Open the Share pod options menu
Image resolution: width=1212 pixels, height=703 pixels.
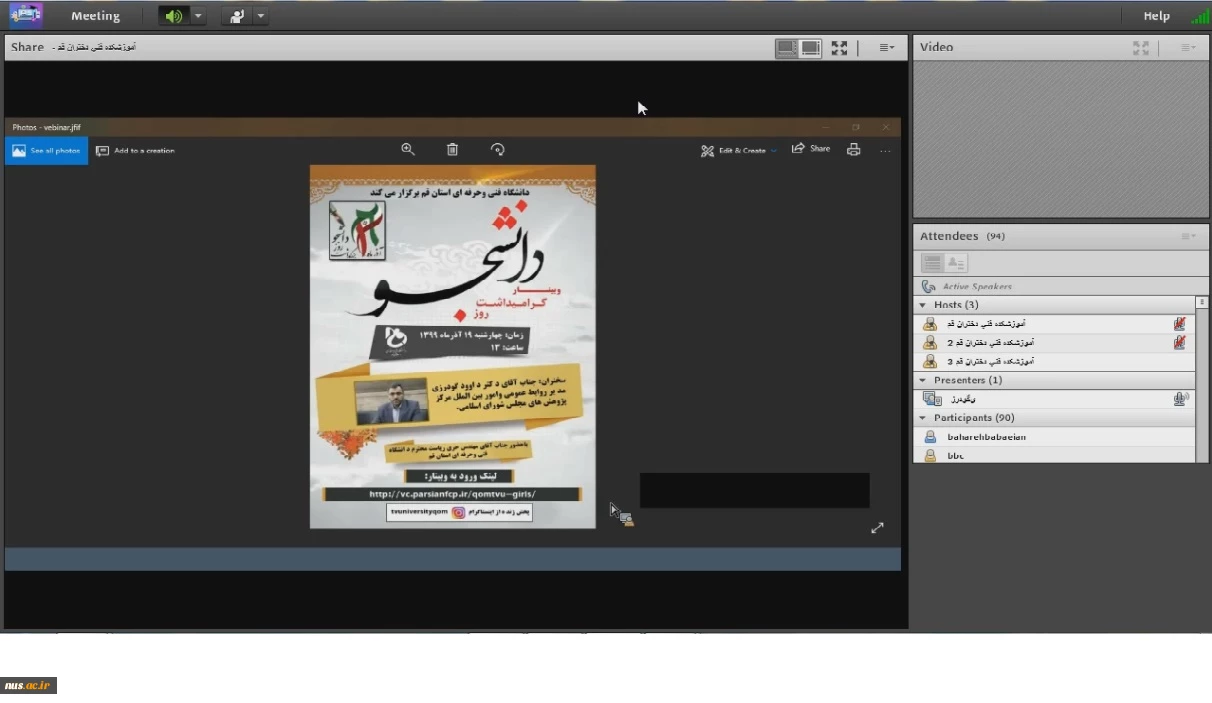[x=886, y=47]
